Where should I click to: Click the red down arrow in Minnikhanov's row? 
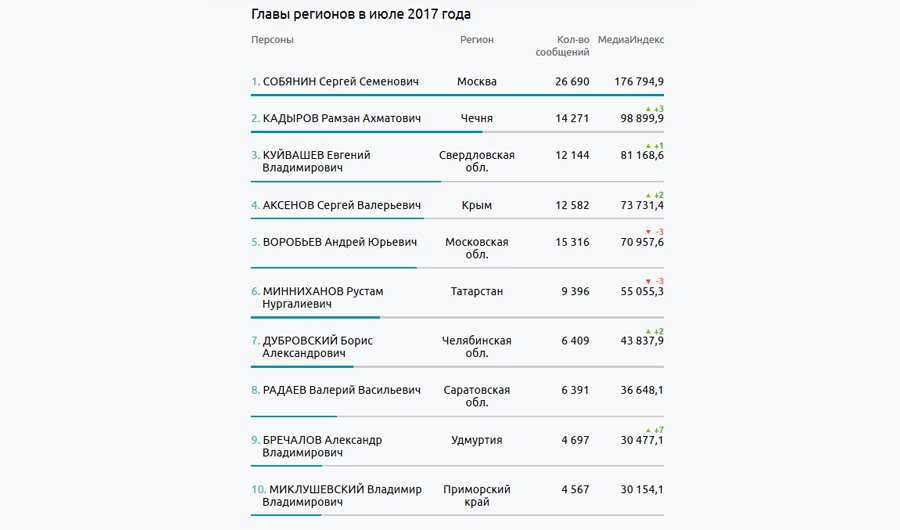click(x=648, y=281)
